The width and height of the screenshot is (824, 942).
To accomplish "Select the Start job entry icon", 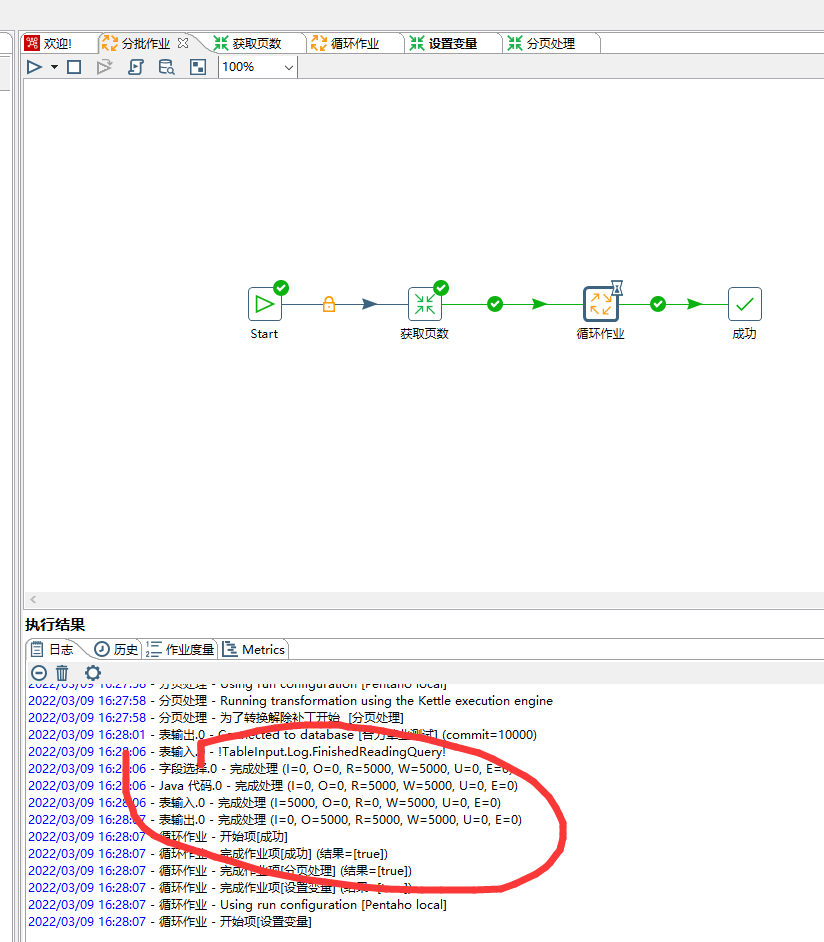I will pyautogui.click(x=264, y=304).
